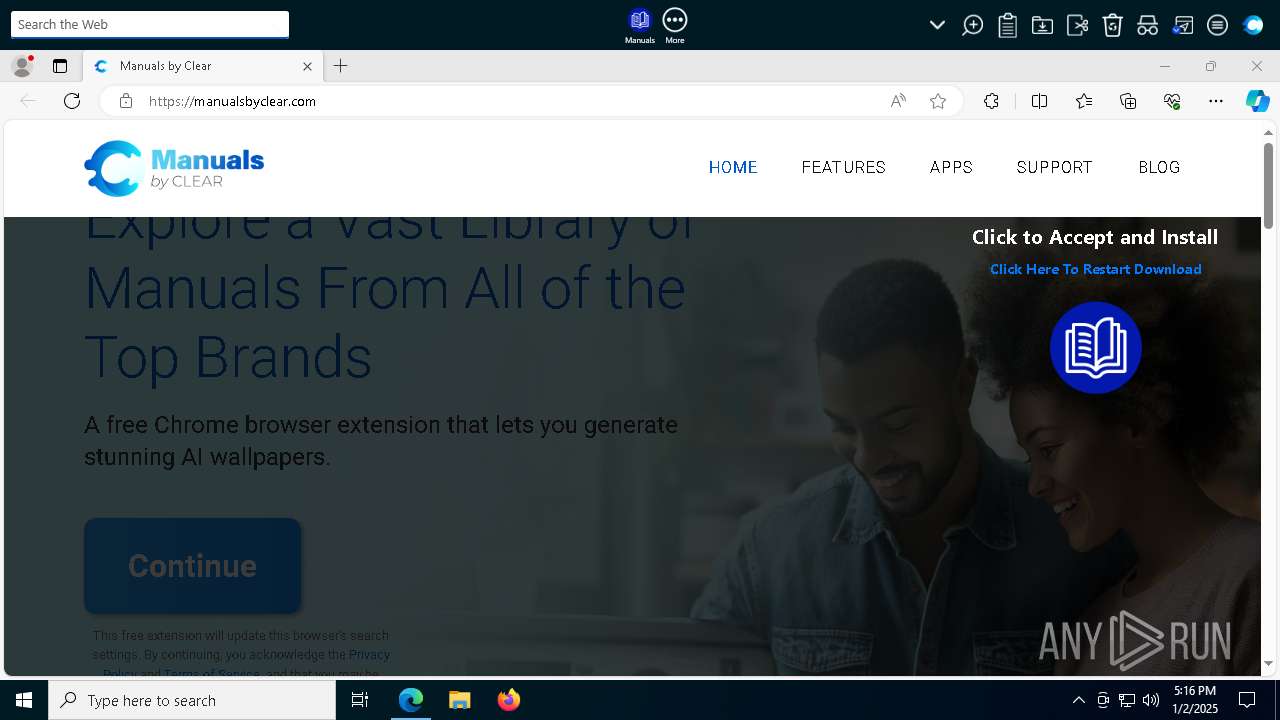Open the notification center

click(x=1248, y=700)
